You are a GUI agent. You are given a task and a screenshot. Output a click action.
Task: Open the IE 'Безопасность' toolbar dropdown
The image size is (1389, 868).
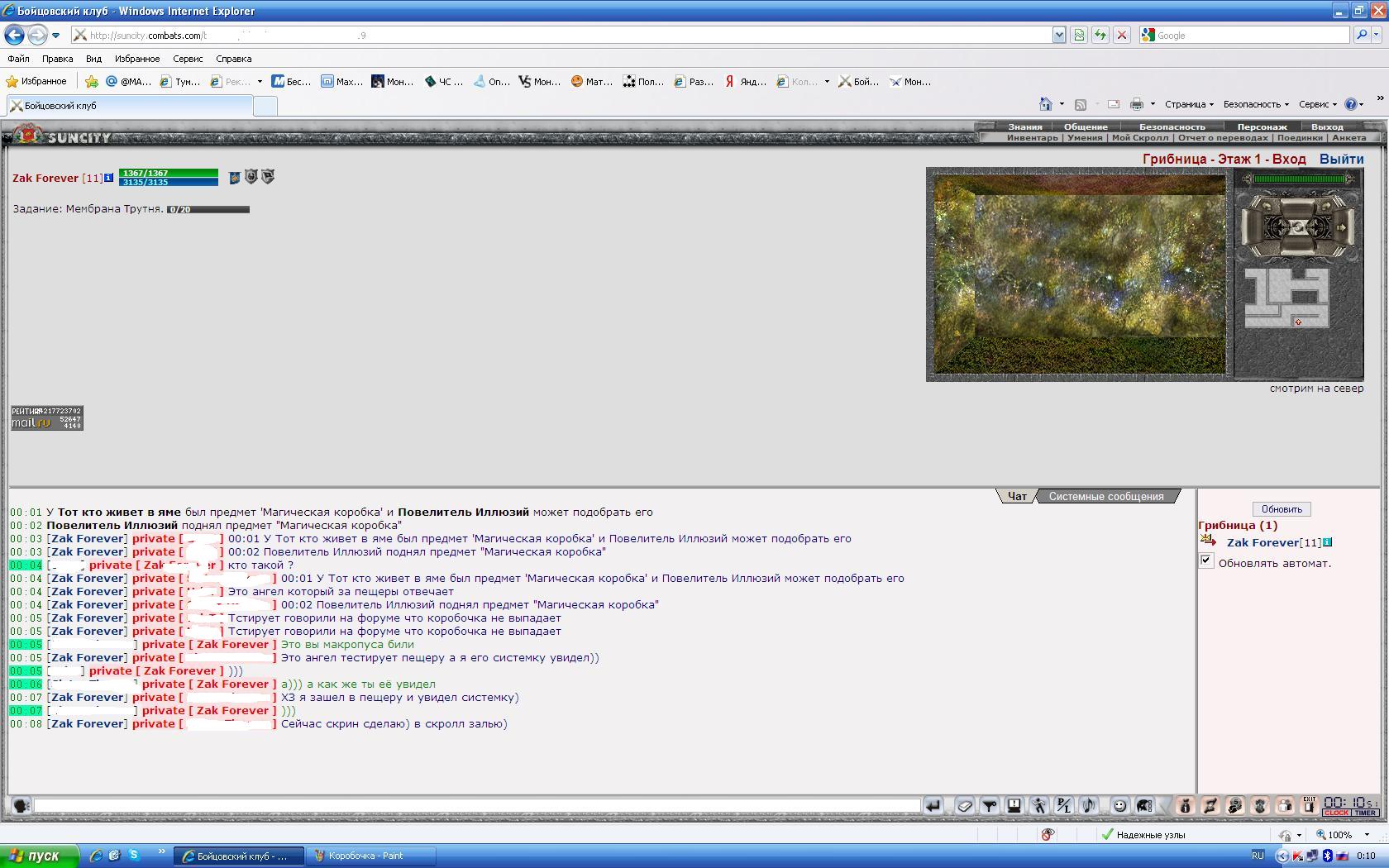(x=1256, y=104)
